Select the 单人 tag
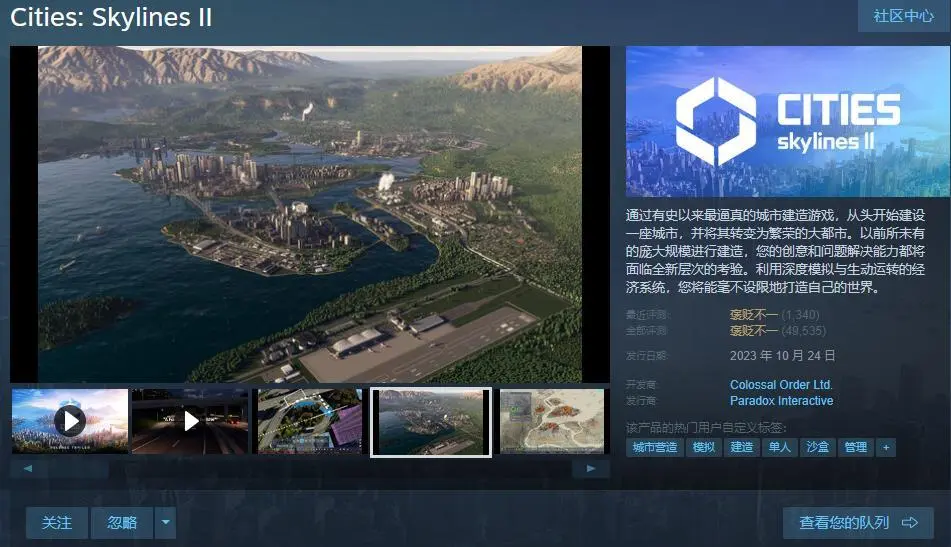951x547 pixels. coord(779,448)
